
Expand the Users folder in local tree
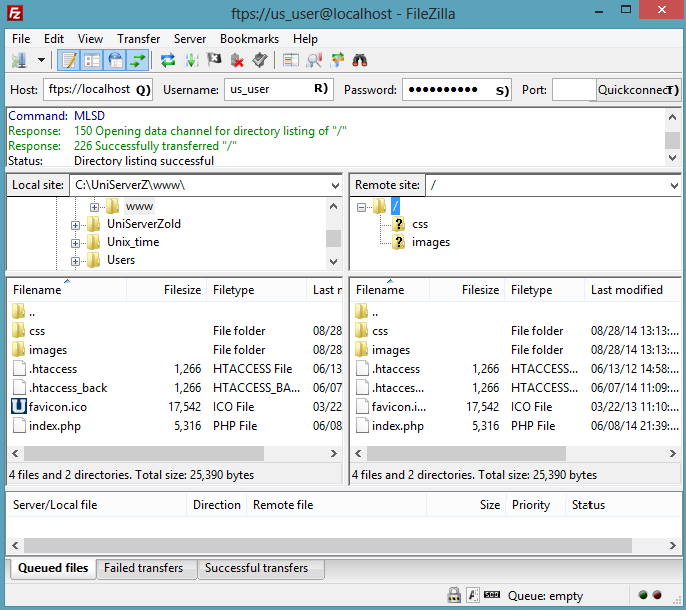click(x=75, y=261)
